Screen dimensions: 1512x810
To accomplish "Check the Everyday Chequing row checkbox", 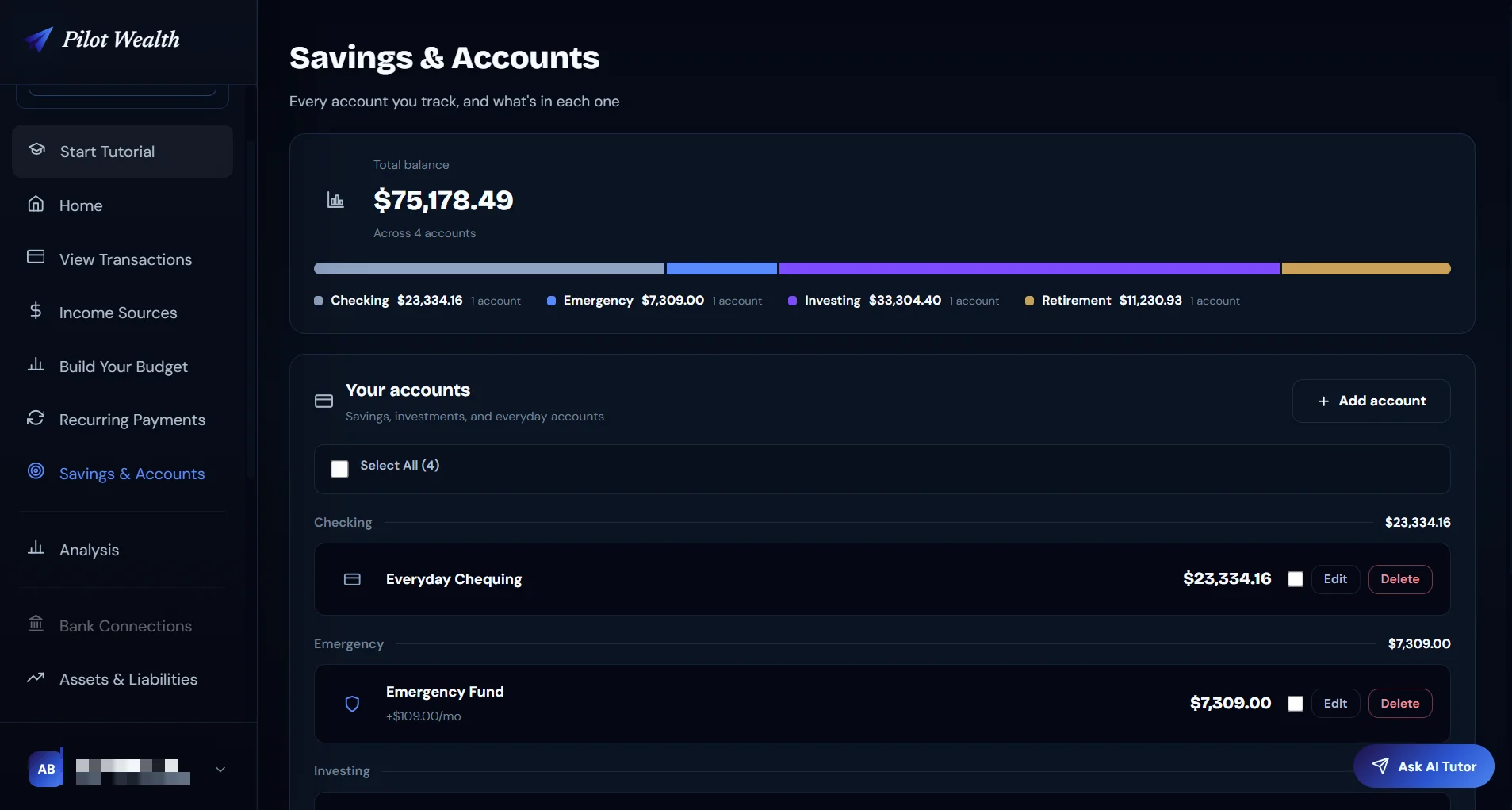I will pos(1296,579).
